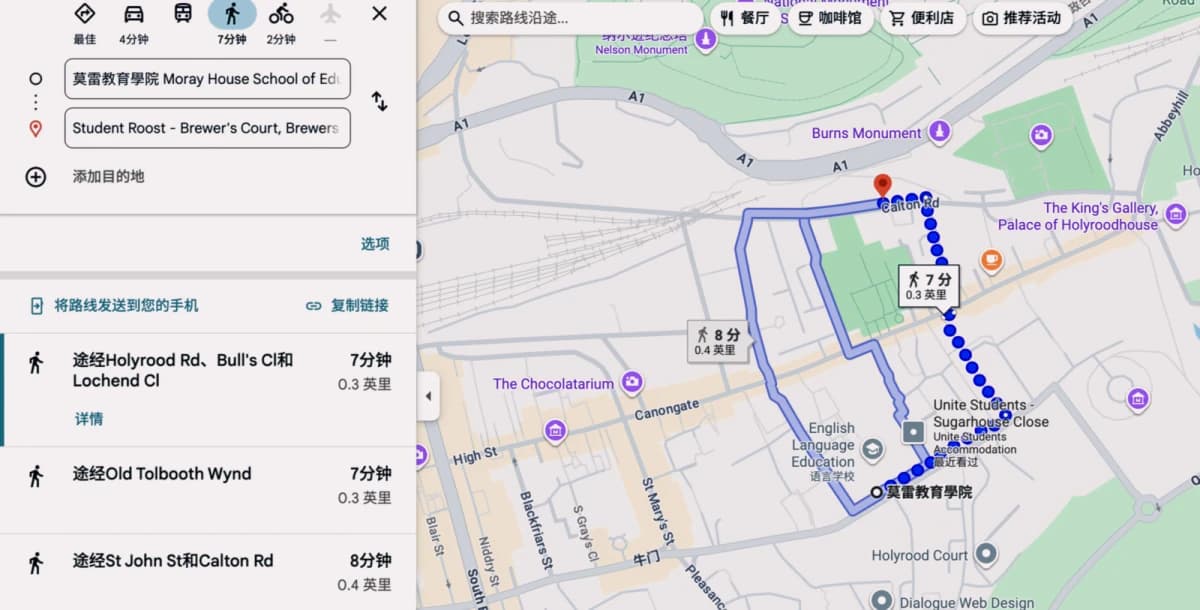Click the first route walking icon
The width and height of the screenshot is (1200, 610).
click(36, 362)
